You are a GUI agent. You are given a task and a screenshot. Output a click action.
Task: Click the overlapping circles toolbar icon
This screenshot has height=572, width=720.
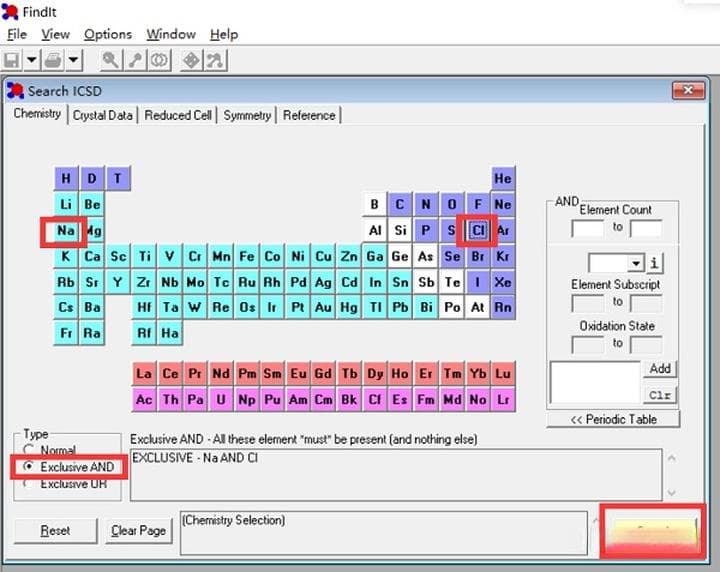pyautogui.click(x=159, y=61)
